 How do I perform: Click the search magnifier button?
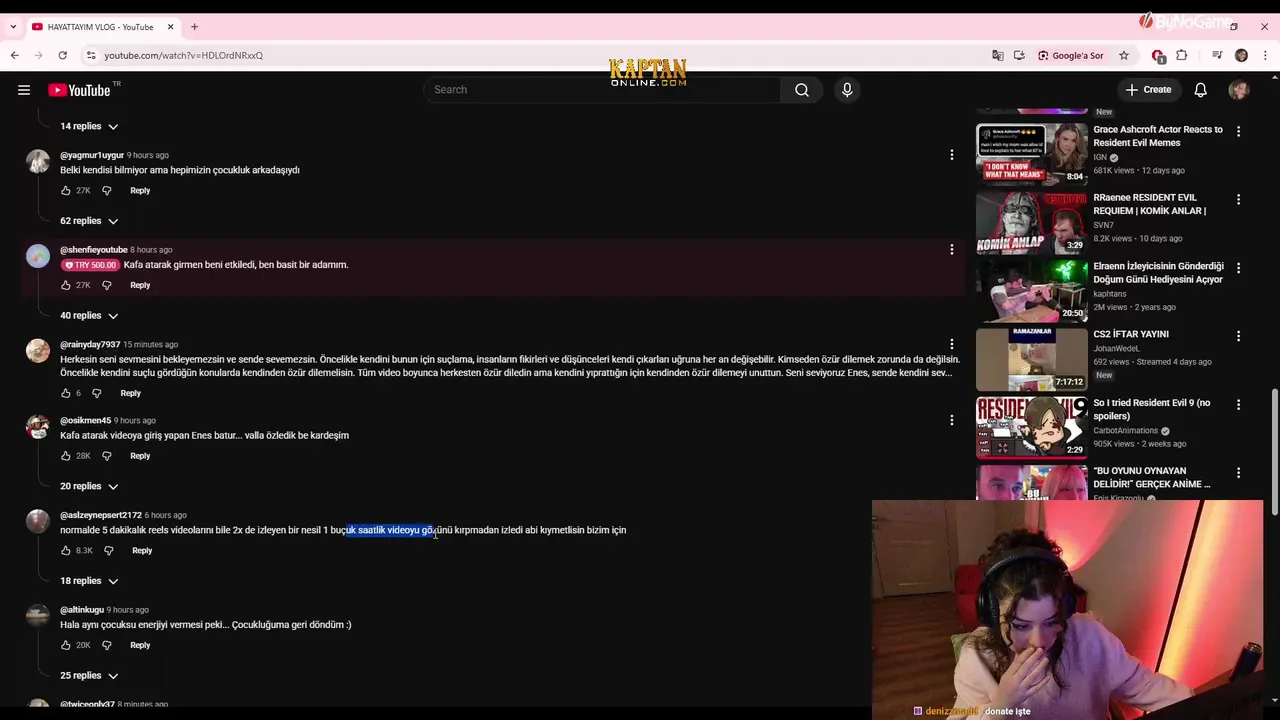(802, 90)
